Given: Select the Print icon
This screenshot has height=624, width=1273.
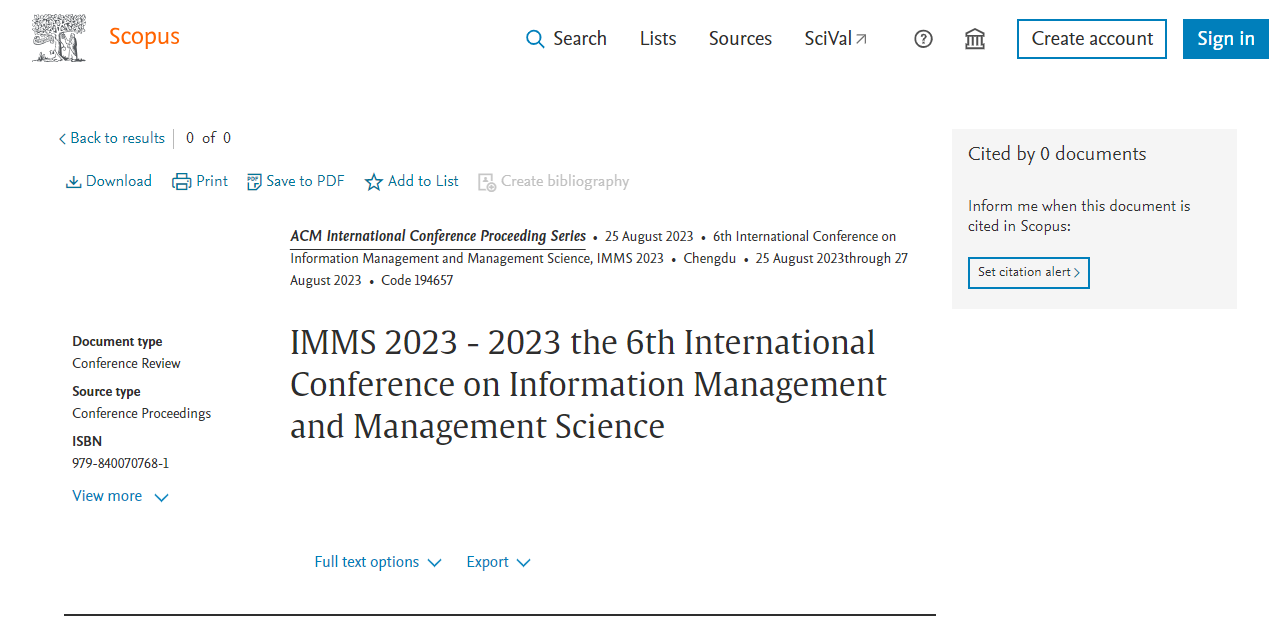Looking at the screenshot, I should pyautogui.click(x=180, y=181).
